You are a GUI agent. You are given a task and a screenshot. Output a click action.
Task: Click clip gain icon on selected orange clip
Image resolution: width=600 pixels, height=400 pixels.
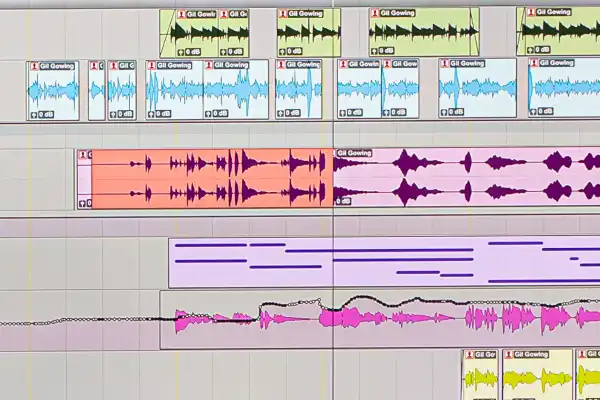coord(82,203)
